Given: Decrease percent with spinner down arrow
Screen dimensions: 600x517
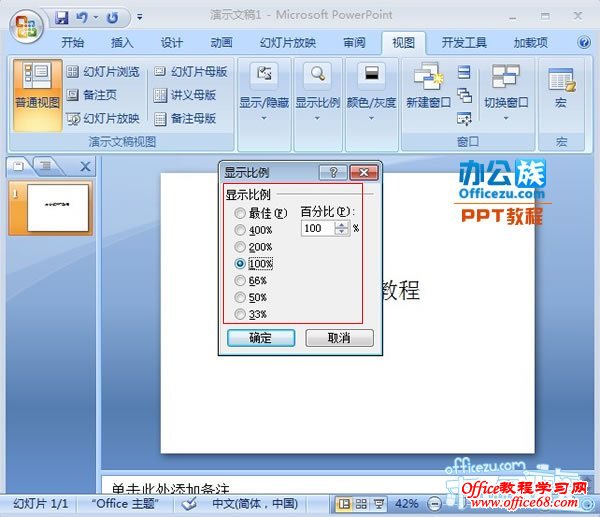Looking at the screenshot, I should [x=341, y=232].
